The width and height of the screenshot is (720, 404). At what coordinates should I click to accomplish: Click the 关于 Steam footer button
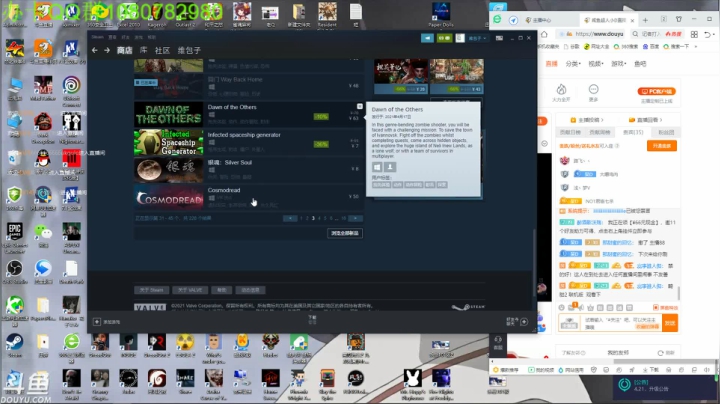(x=152, y=290)
